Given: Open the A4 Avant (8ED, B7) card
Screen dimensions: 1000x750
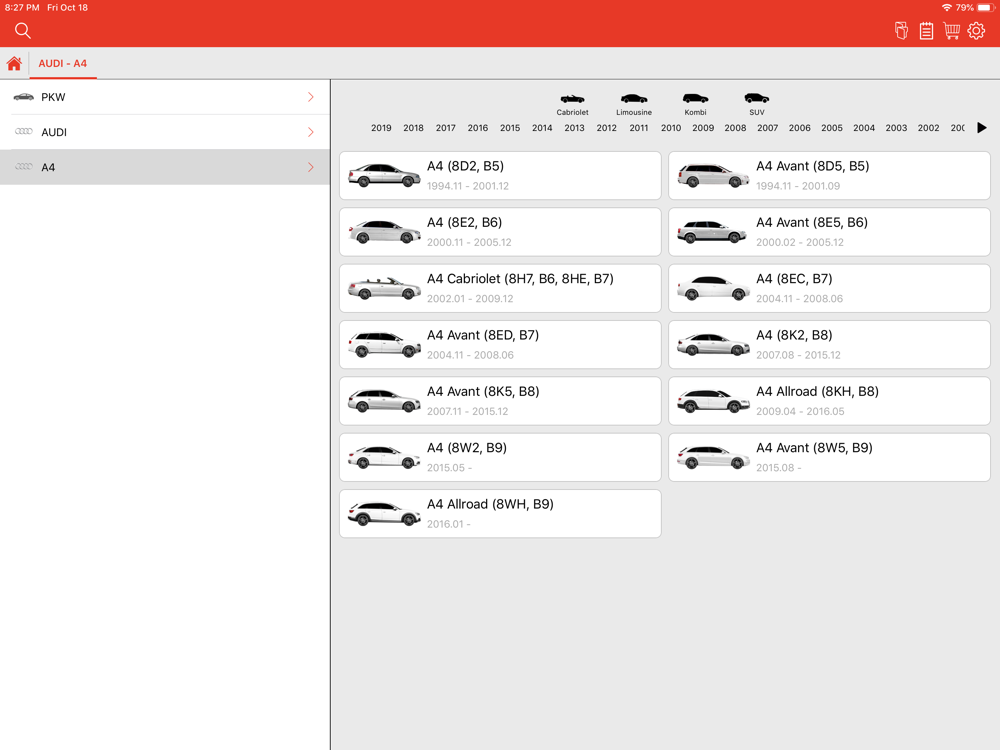Looking at the screenshot, I should point(500,344).
